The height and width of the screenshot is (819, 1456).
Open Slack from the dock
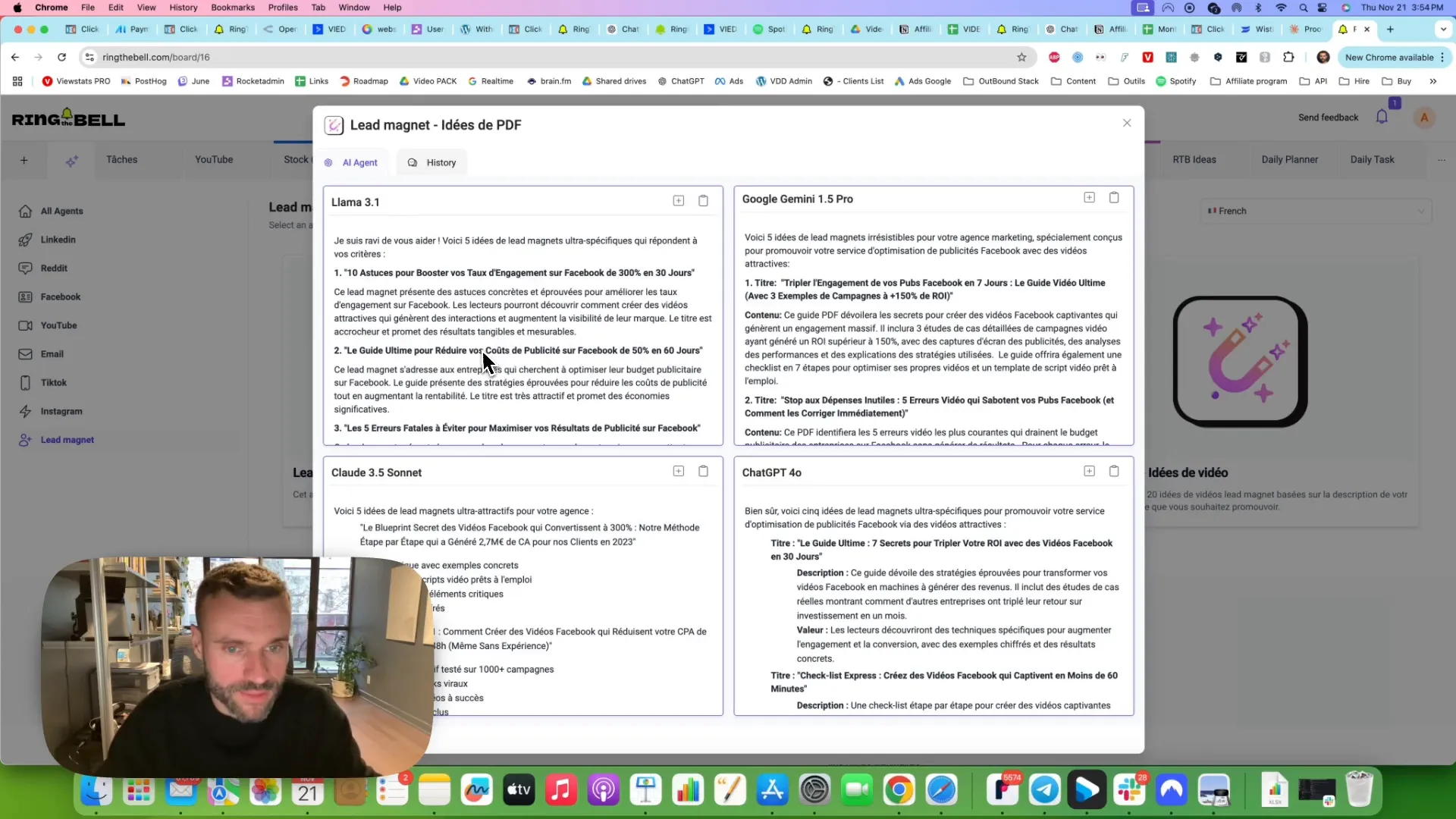pyautogui.click(x=1129, y=790)
